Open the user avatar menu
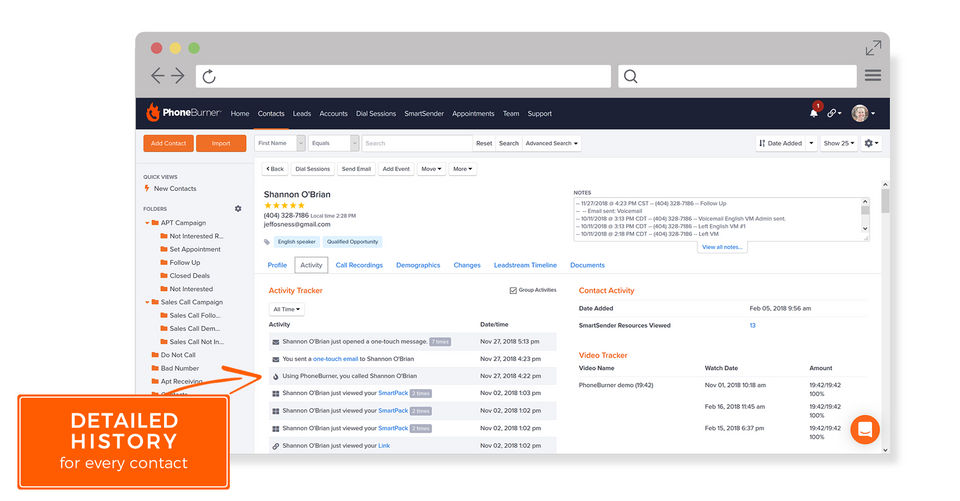The width and height of the screenshot is (960, 501). [863, 113]
